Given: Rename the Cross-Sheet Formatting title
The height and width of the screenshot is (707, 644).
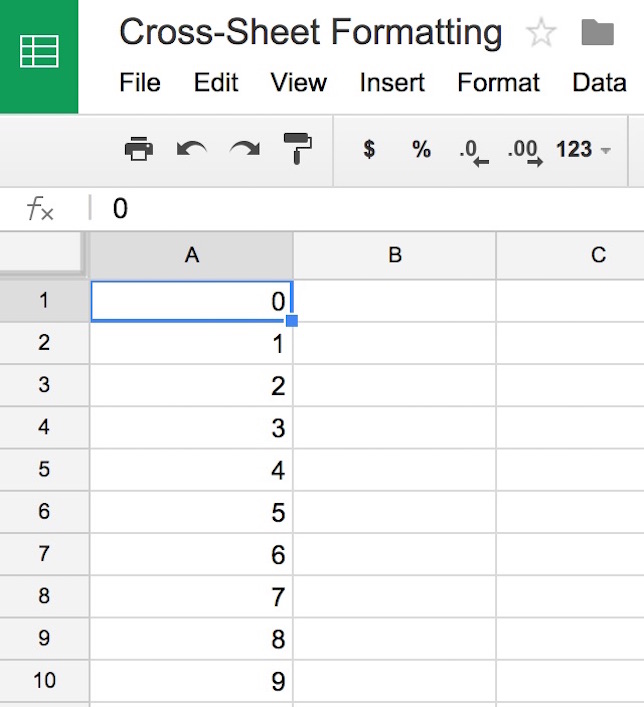Looking at the screenshot, I should click(x=310, y=32).
